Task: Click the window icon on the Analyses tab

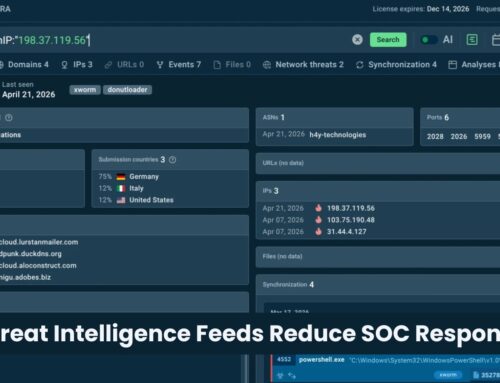Action: click(452, 65)
